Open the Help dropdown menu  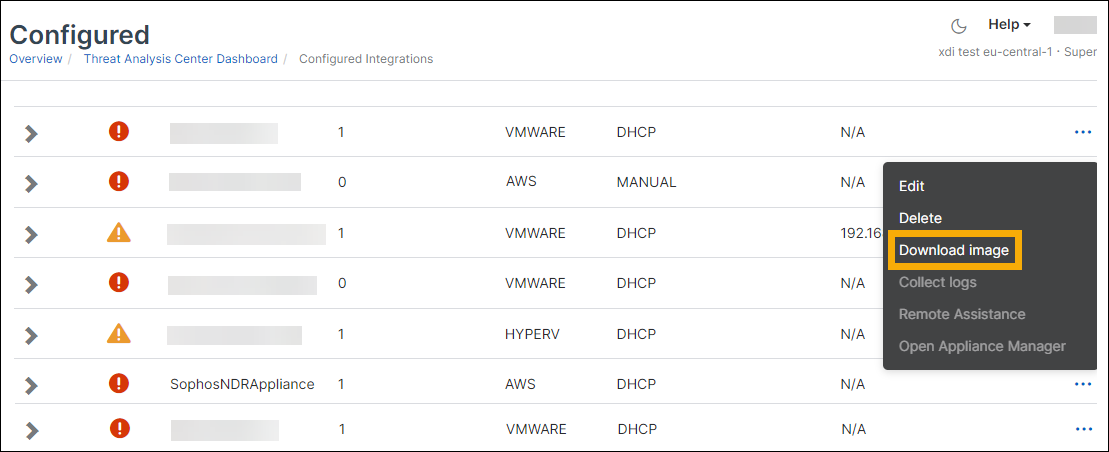point(1009,24)
